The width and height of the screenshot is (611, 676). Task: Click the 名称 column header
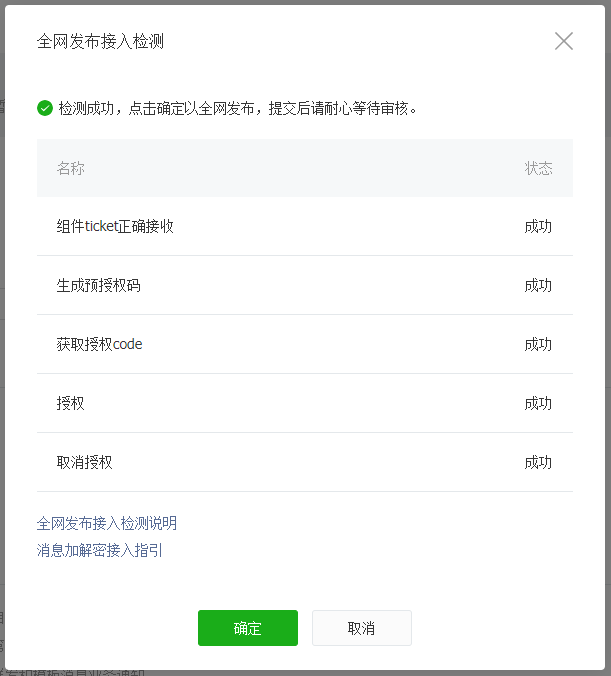71,168
